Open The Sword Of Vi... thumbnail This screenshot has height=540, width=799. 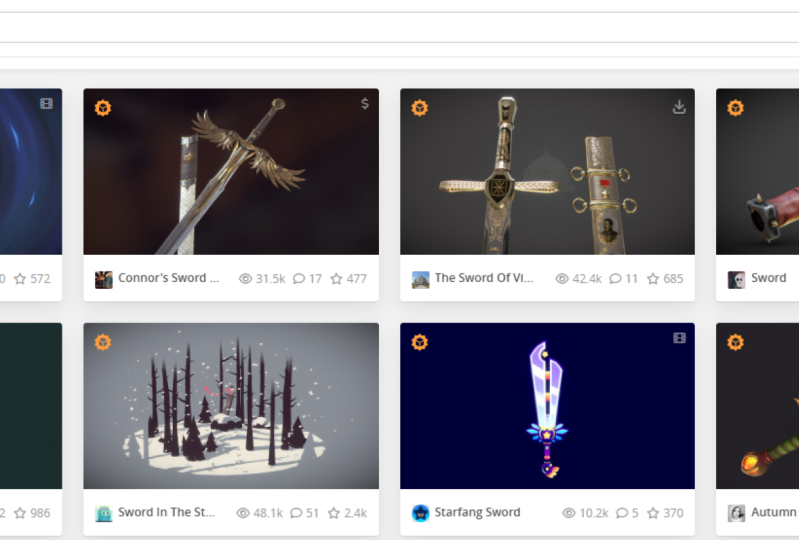[x=547, y=172]
